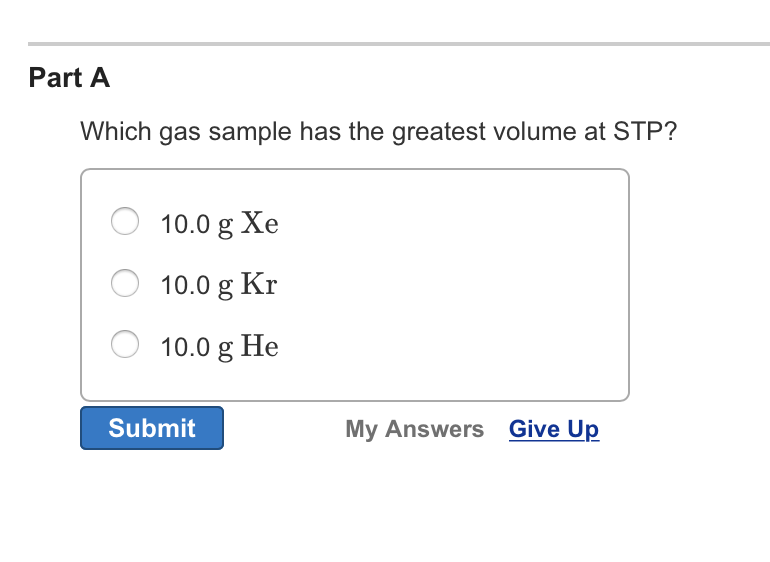This screenshot has height=562, width=770.
Task: Click the Submit button
Action: tap(152, 428)
